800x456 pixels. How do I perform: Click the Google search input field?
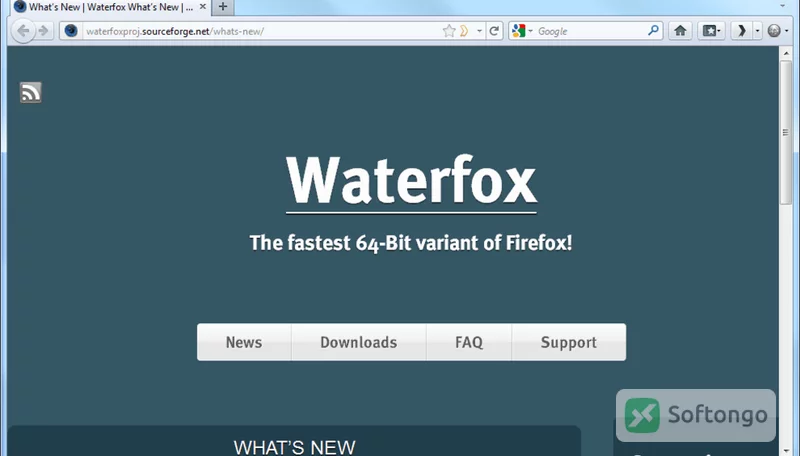tap(589, 31)
